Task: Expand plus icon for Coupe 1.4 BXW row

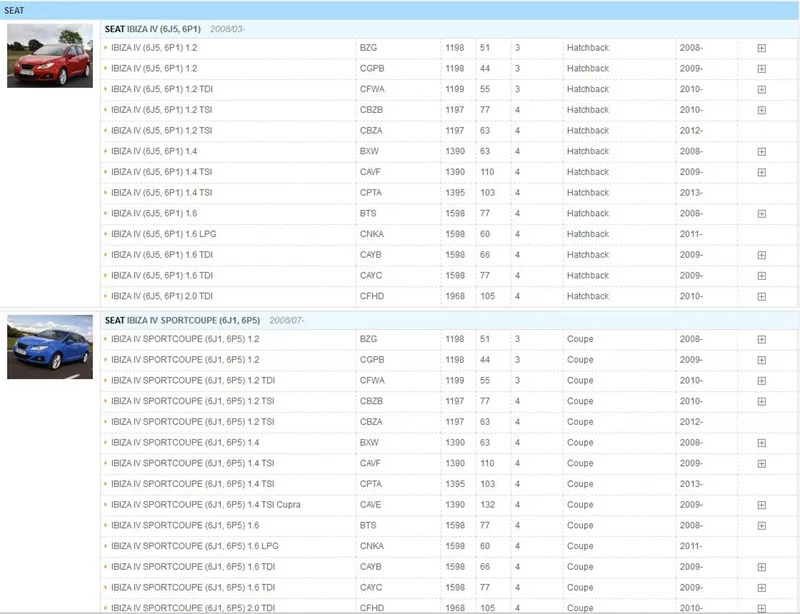Action: point(761,443)
